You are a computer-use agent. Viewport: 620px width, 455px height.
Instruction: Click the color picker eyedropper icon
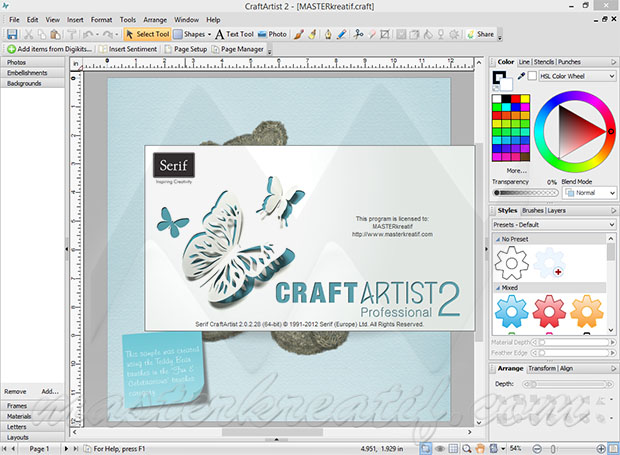[x=521, y=76]
